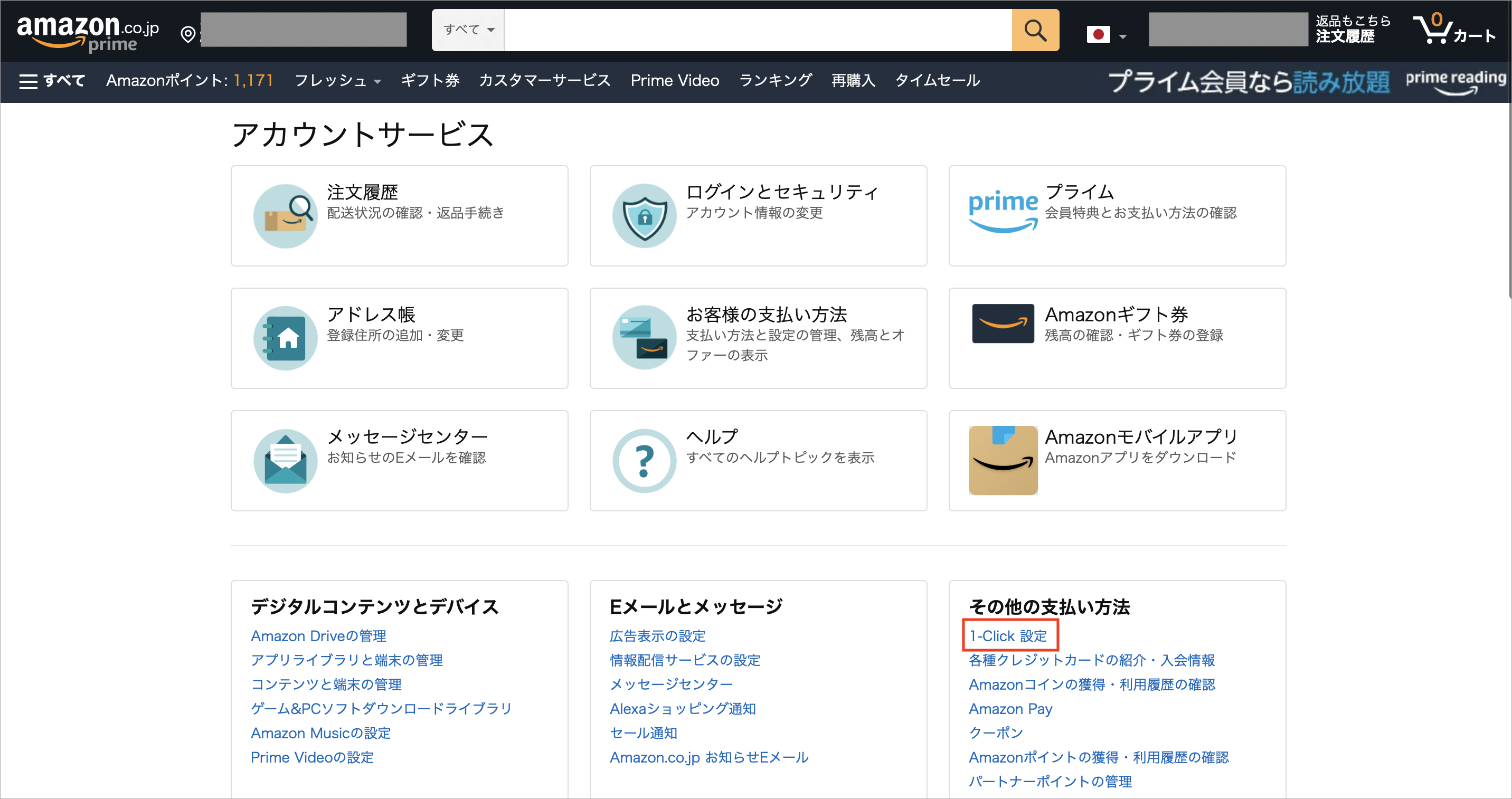The width and height of the screenshot is (1512, 799).
Task: Open the 1-Click 設定 link
Action: [1008, 636]
